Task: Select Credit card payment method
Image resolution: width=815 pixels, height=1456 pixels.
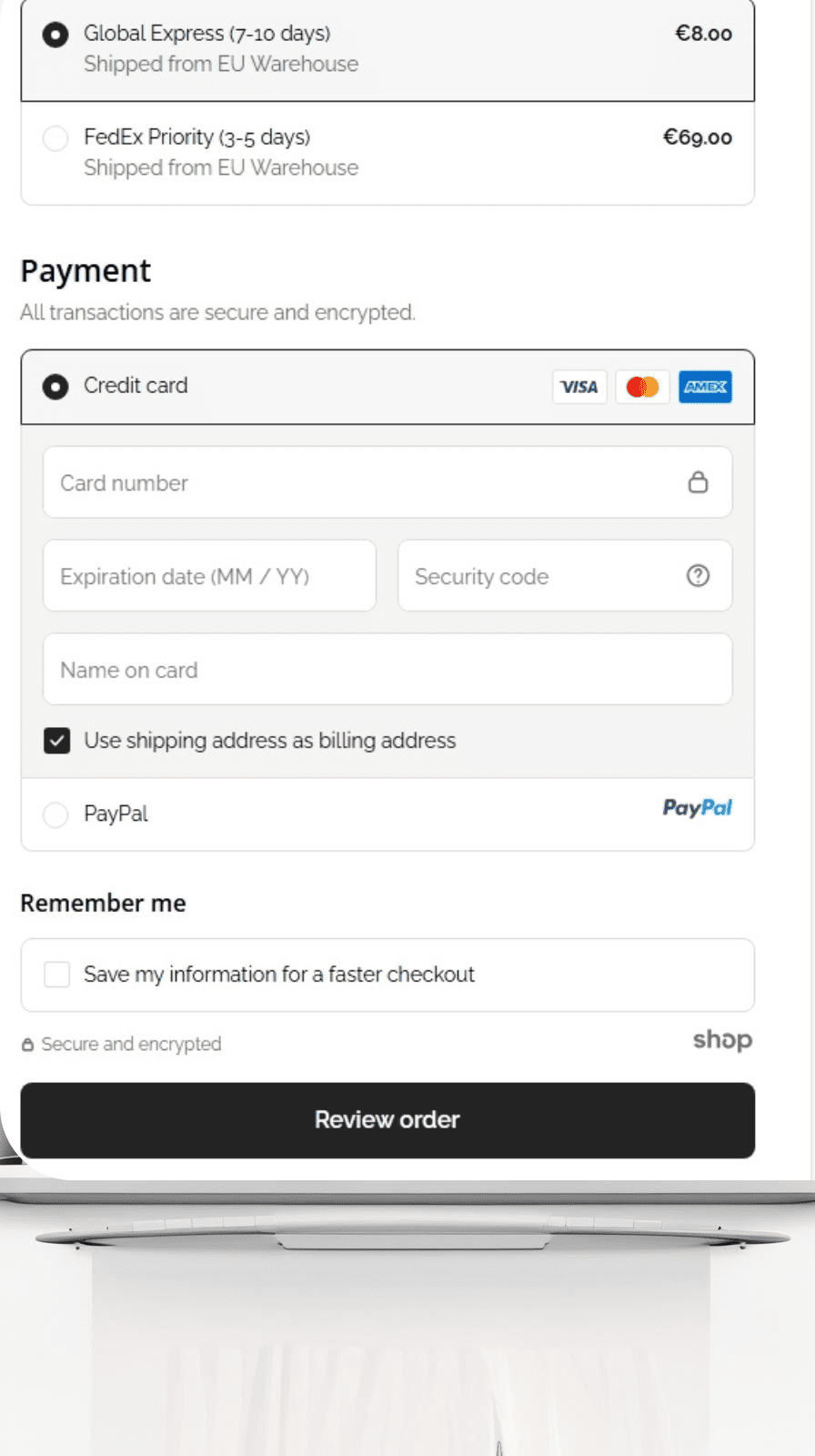Action: coord(55,387)
